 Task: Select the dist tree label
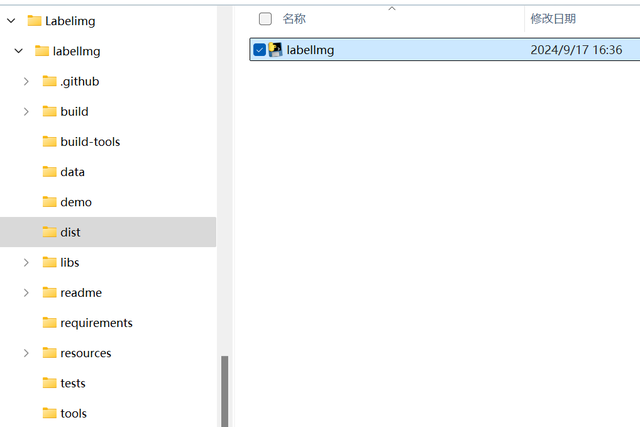pos(70,232)
